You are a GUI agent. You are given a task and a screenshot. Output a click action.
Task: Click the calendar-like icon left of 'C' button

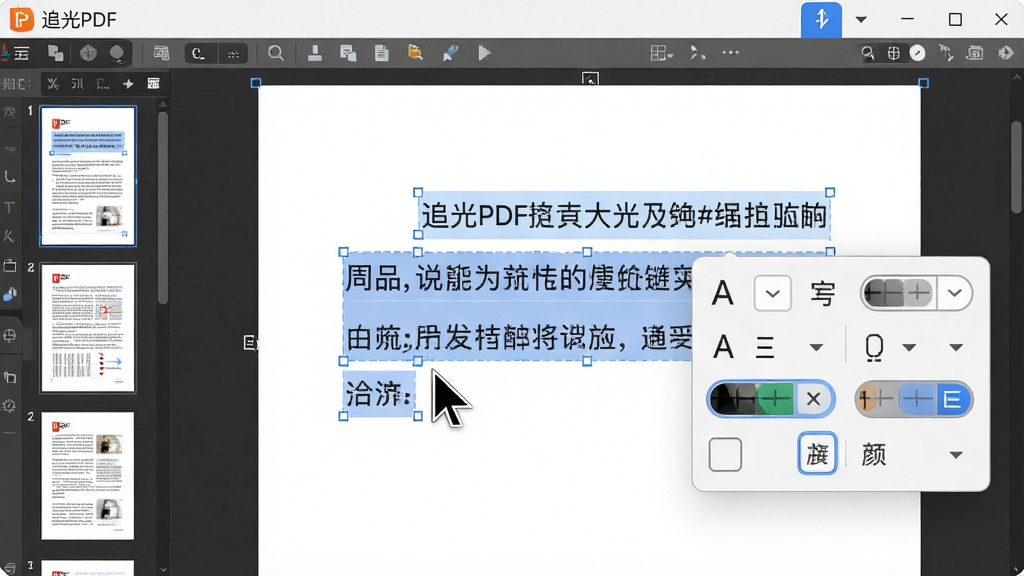point(161,53)
